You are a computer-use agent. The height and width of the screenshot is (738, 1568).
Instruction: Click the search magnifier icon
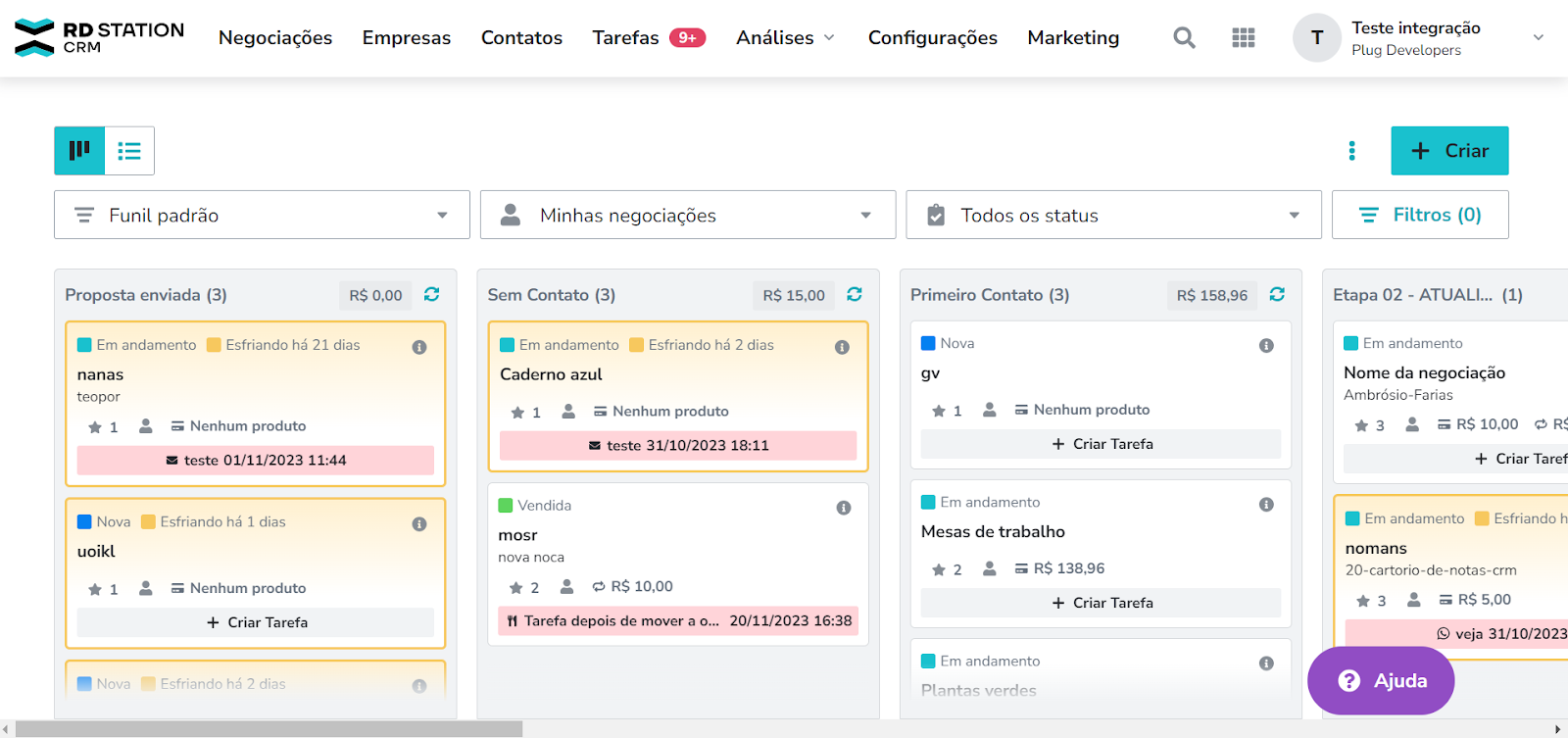pos(1184,38)
